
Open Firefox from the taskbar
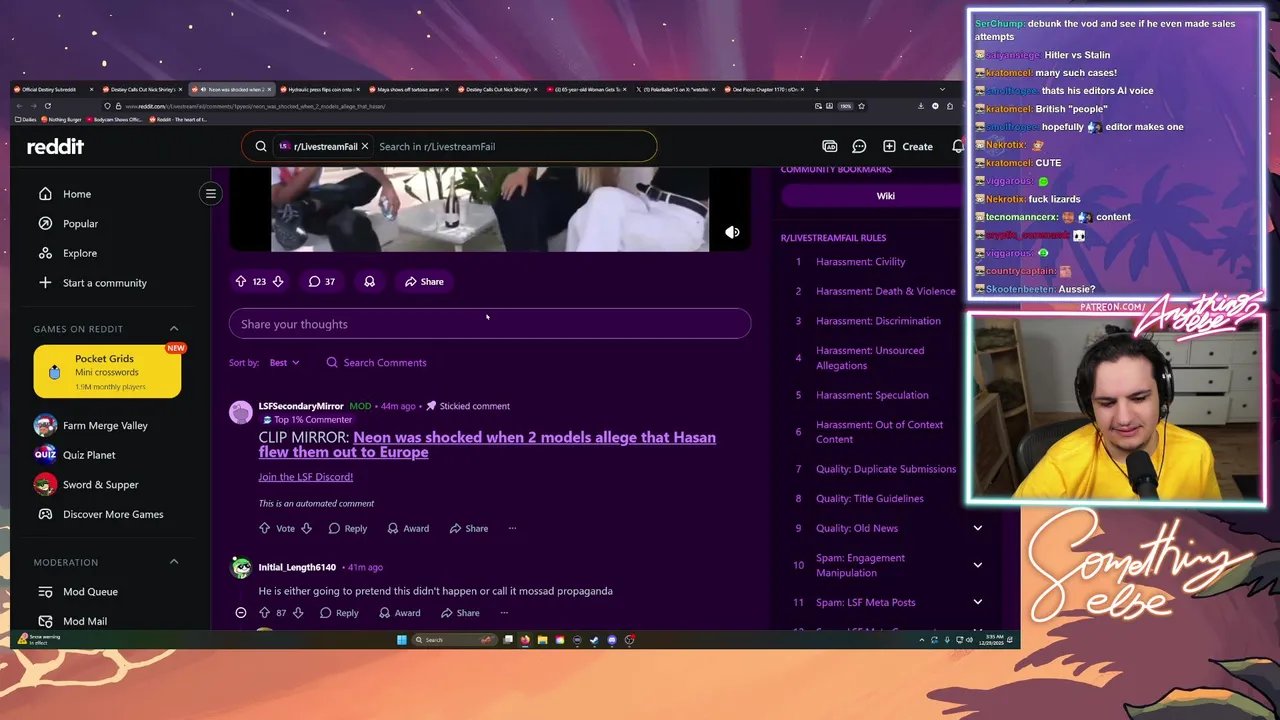coord(525,640)
